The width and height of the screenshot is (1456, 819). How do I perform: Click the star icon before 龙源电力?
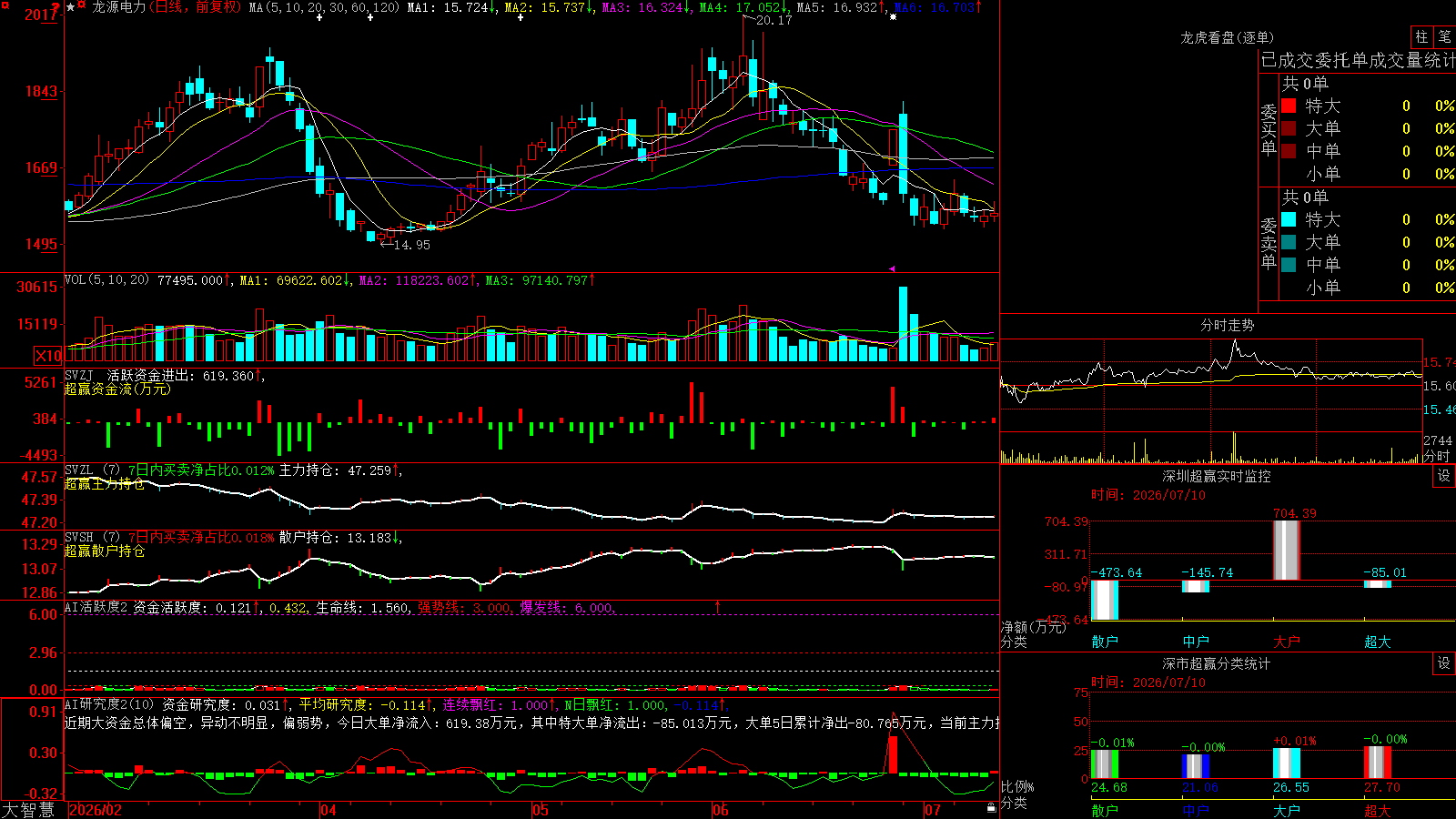(x=71, y=7)
